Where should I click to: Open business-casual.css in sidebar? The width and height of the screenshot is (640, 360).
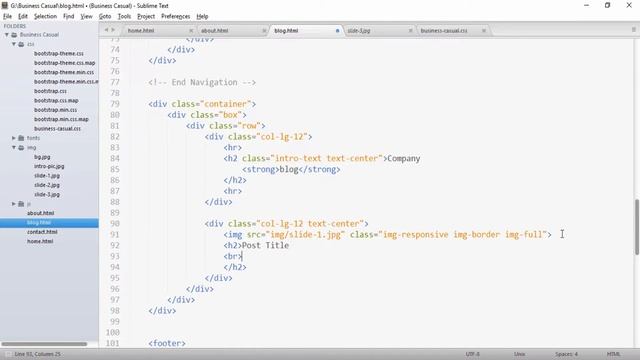[58, 129]
